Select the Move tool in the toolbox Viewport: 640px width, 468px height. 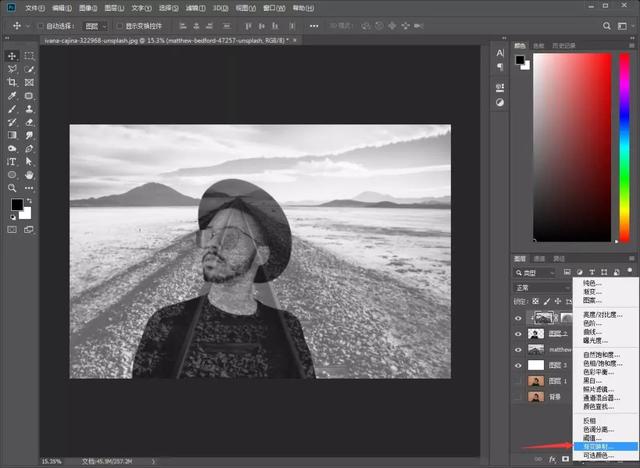(x=12, y=56)
